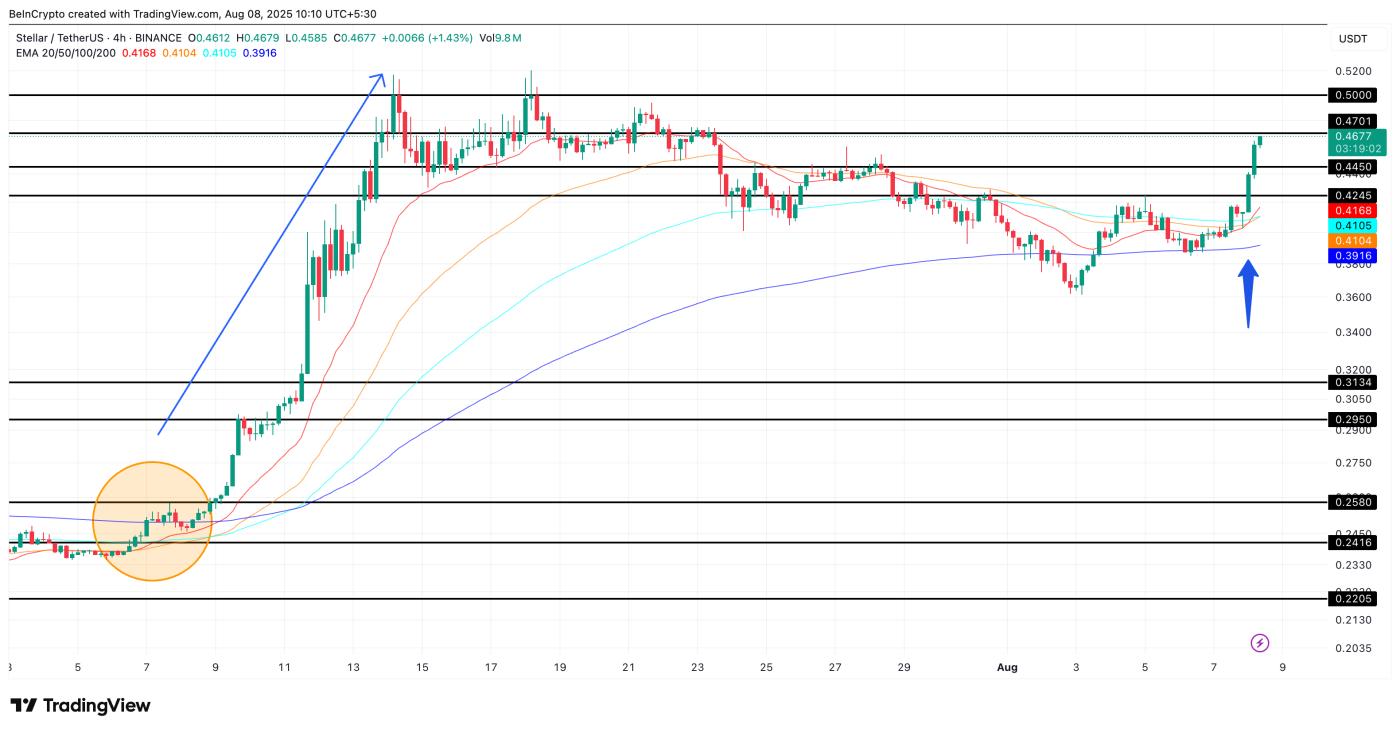This screenshot has width=1400, height=732.
Task: Click the 0.4450 price level tag
Action: tap(1352, 166)
